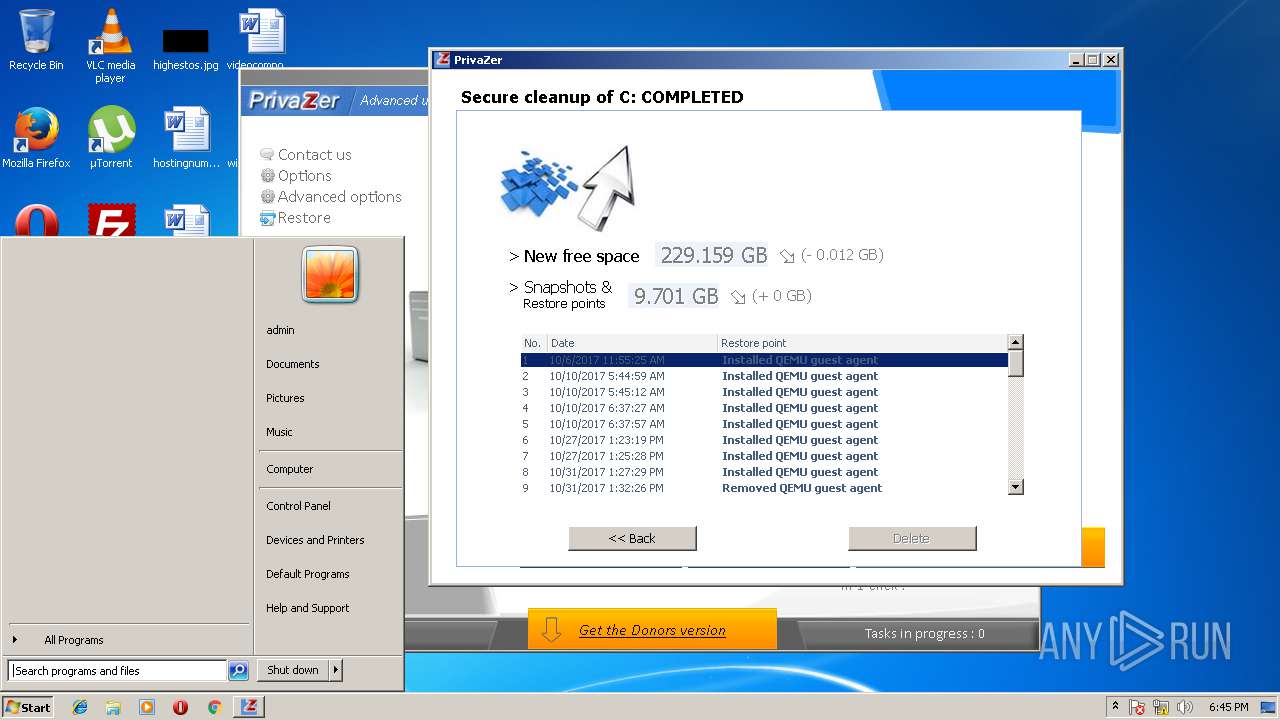Click Restore link in PrivaZer sidebar
This screenshot has width=1280, height=720.
(304, 217)
